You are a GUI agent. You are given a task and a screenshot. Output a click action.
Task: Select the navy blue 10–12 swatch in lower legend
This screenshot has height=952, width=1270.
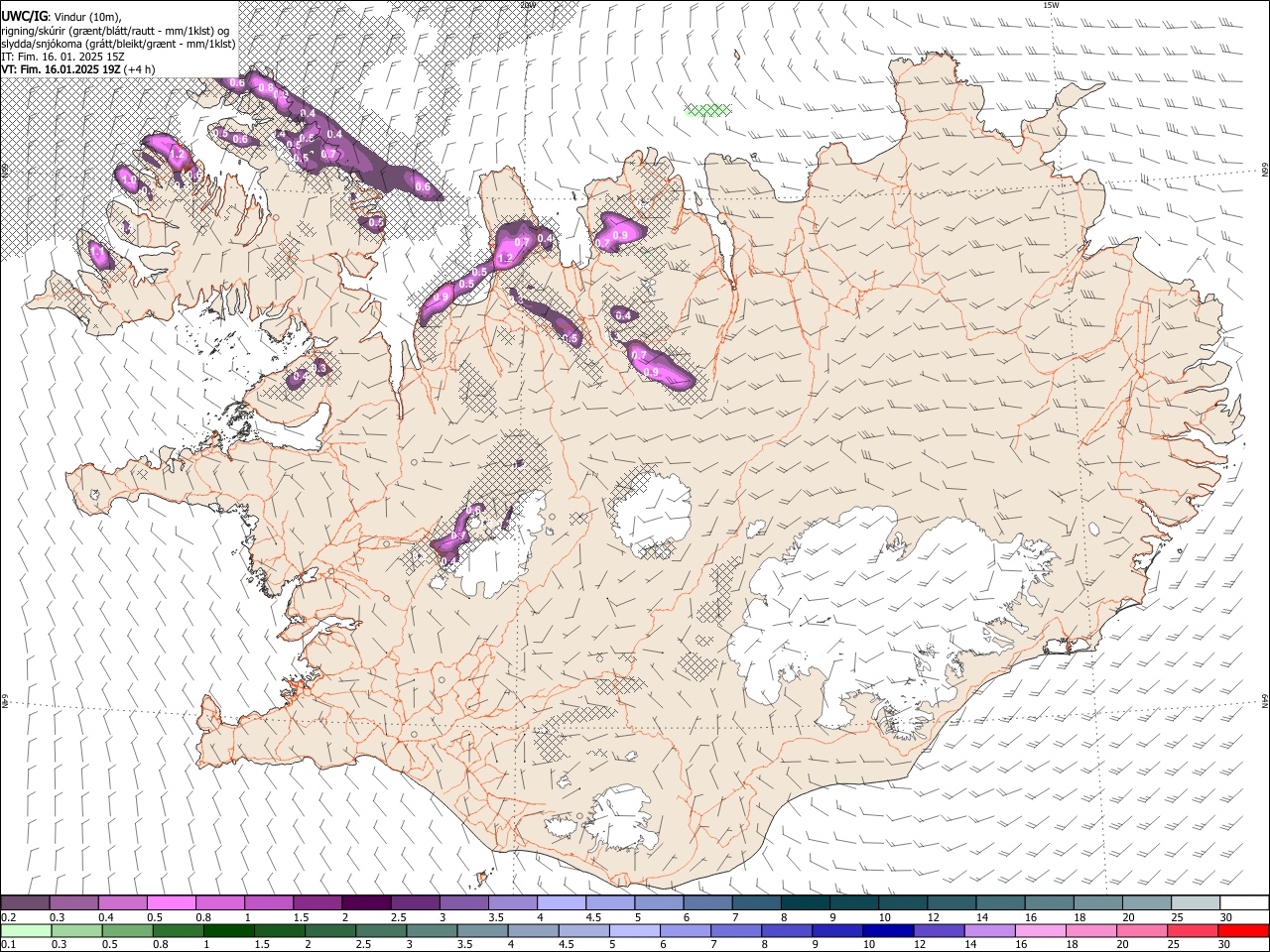click(887, 930)
